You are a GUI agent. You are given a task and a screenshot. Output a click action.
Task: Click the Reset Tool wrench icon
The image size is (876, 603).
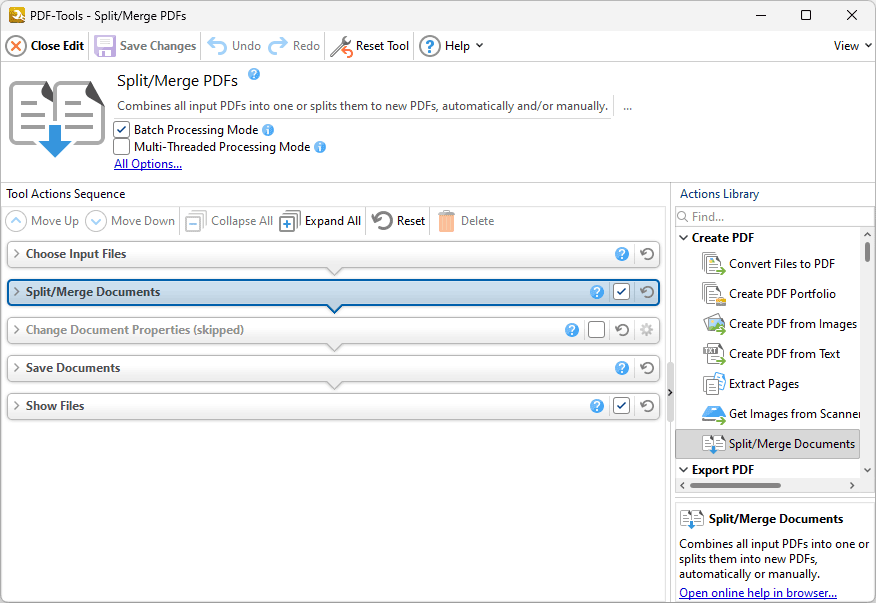[x=341, y=46]
